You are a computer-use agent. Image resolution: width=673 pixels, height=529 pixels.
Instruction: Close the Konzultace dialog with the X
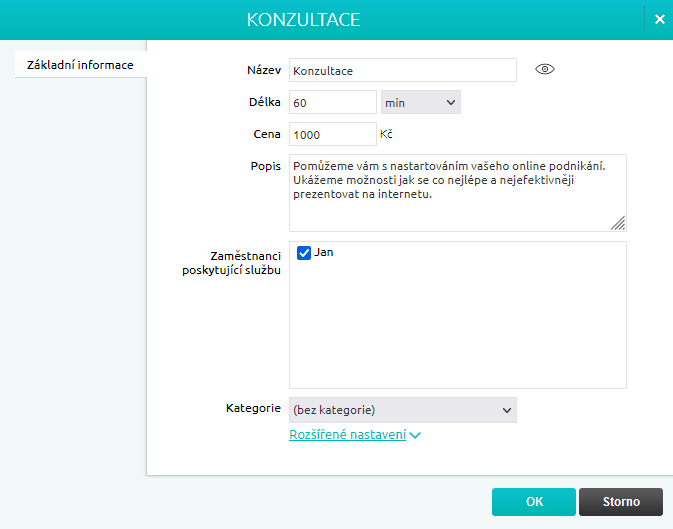[659, 19]
